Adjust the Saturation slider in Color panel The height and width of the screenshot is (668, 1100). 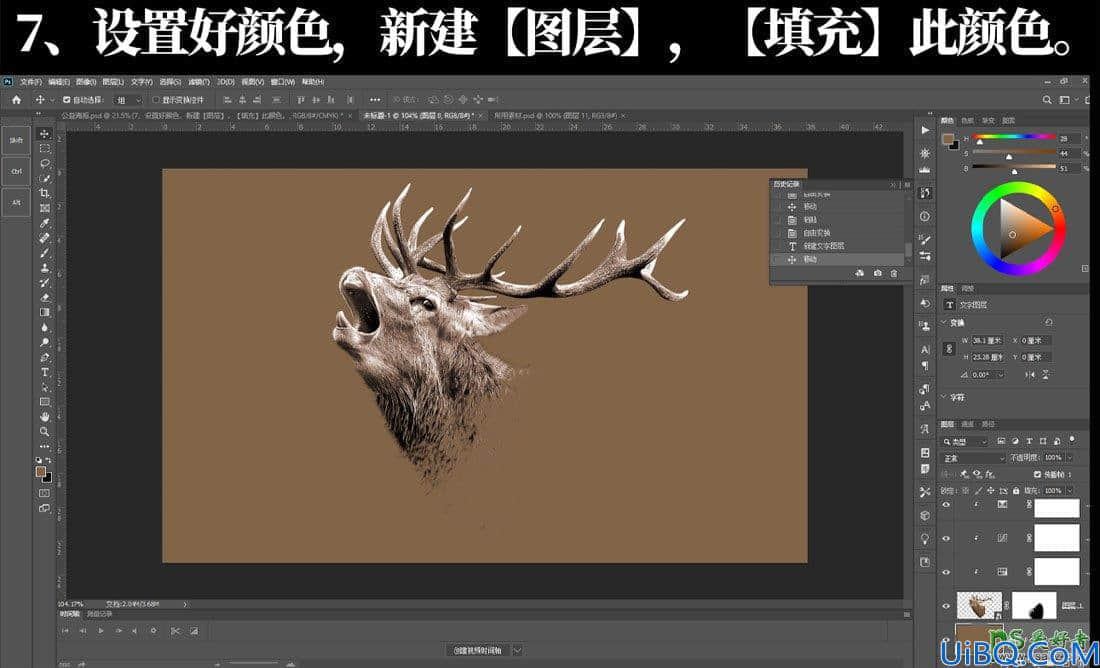(1014, 153)
